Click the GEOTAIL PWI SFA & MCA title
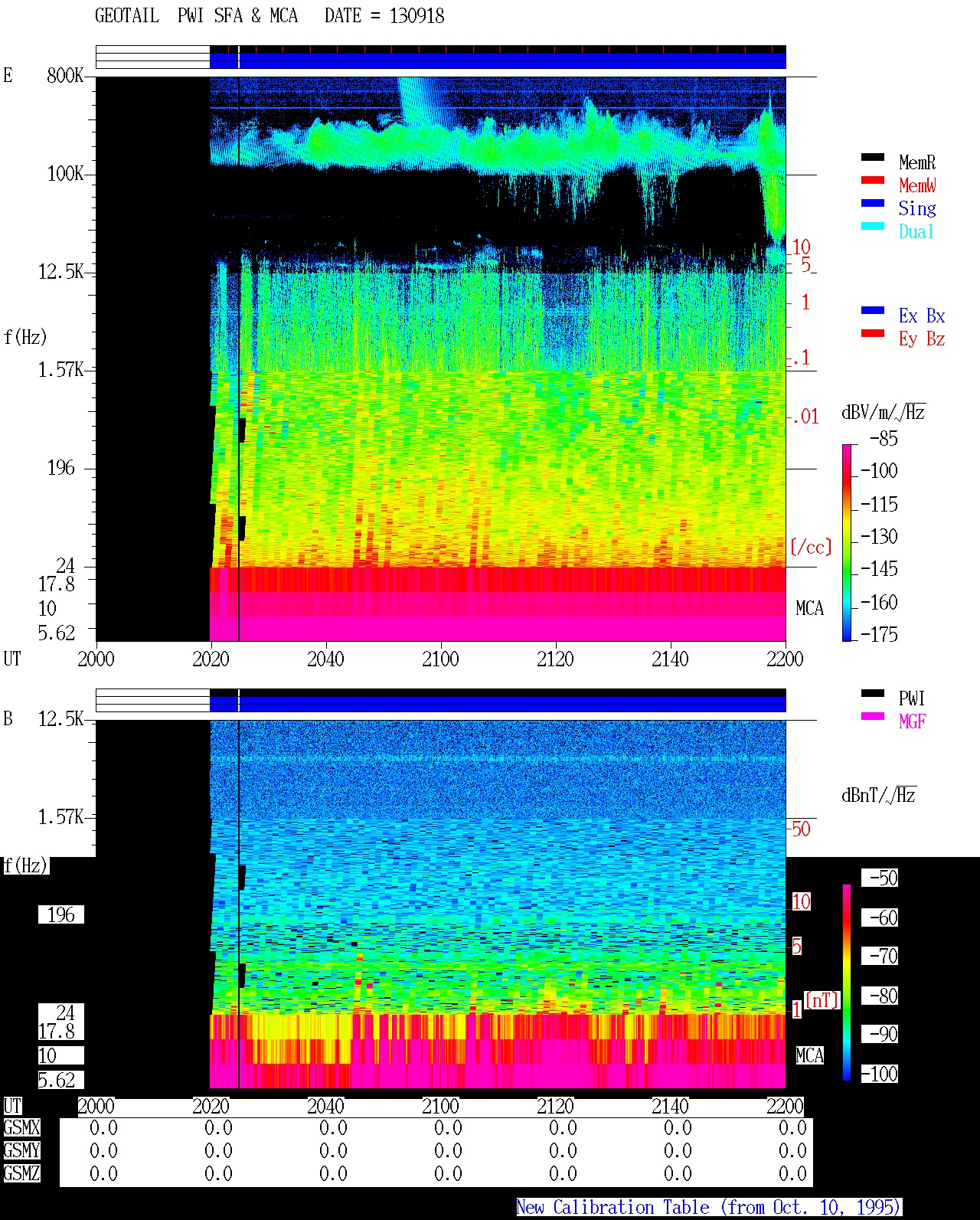This screenshot has height=1220, width=980. click(196, 15)
